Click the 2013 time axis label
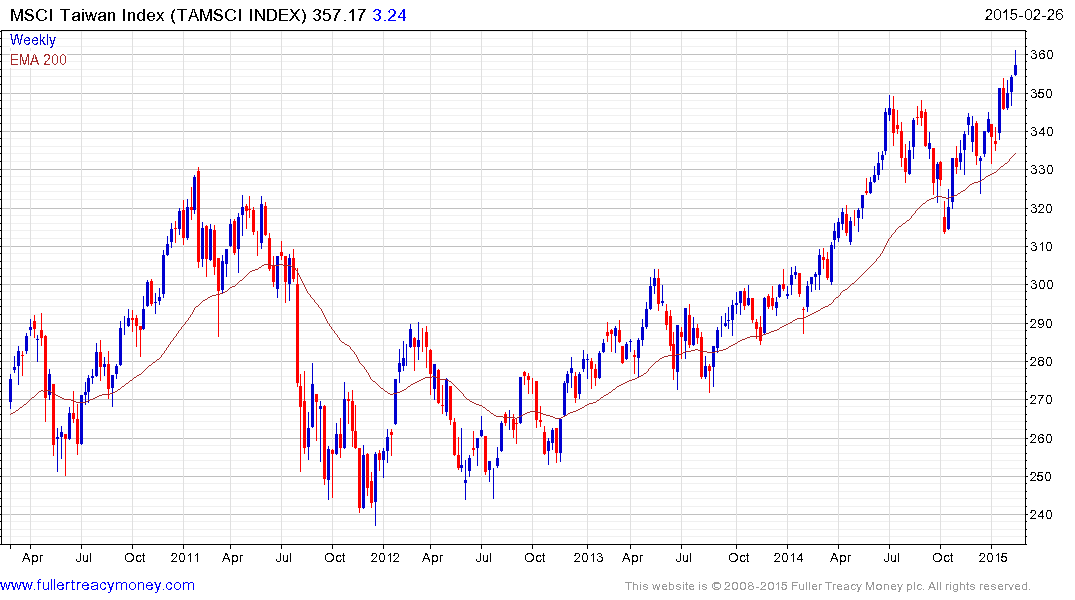Screen dimensions: 1075x600 588,557
